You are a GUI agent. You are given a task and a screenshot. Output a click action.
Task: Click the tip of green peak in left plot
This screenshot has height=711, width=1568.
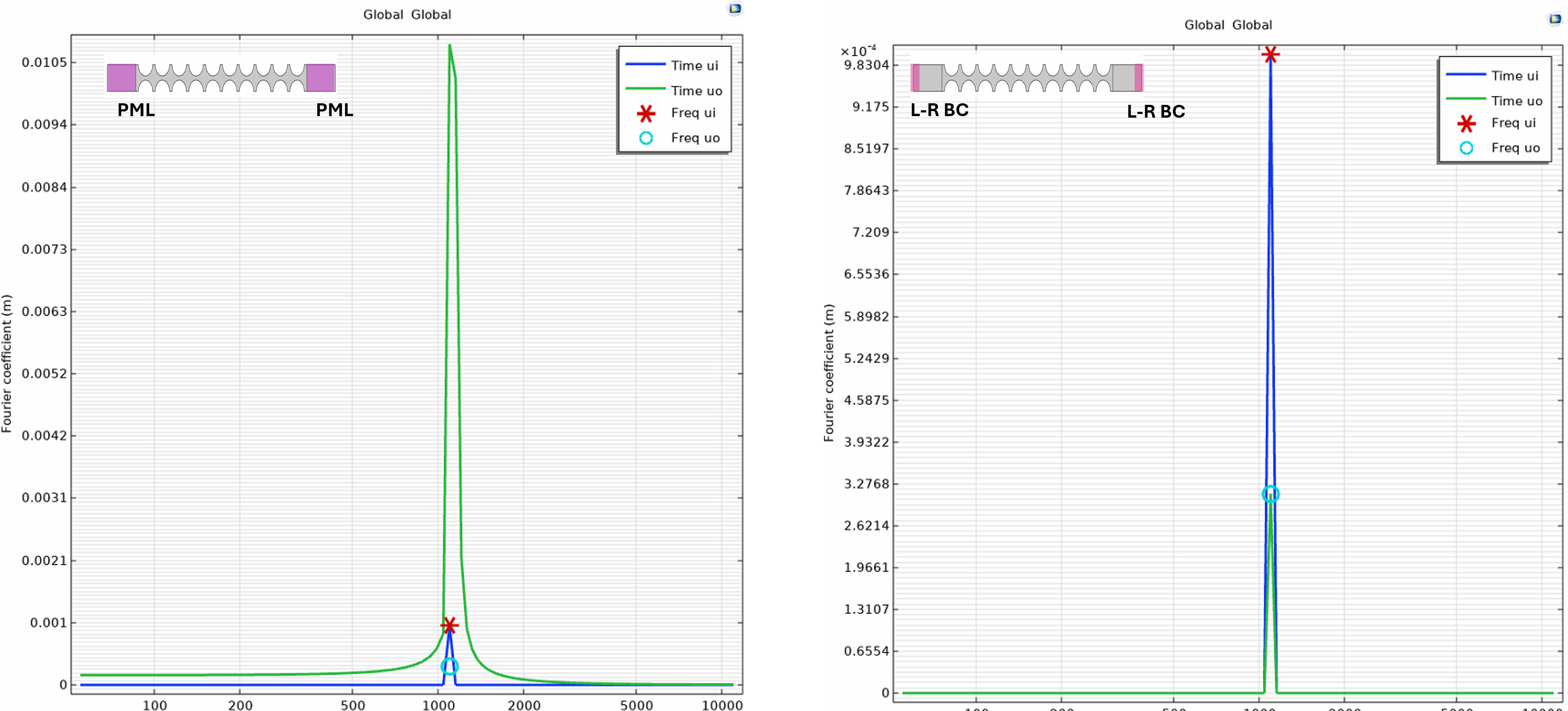[x=450, y=46]
